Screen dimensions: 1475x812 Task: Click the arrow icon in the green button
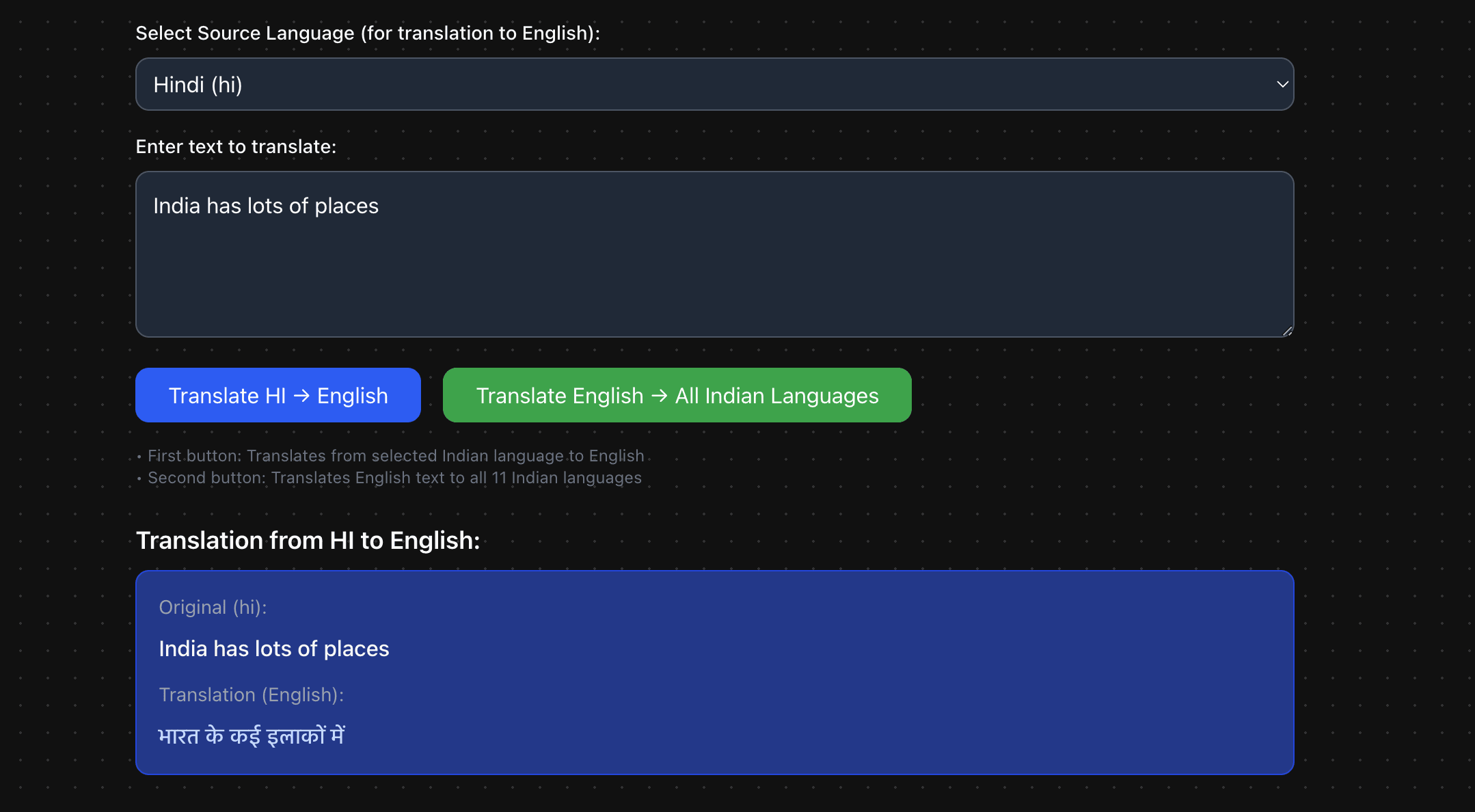click(658, 395)
